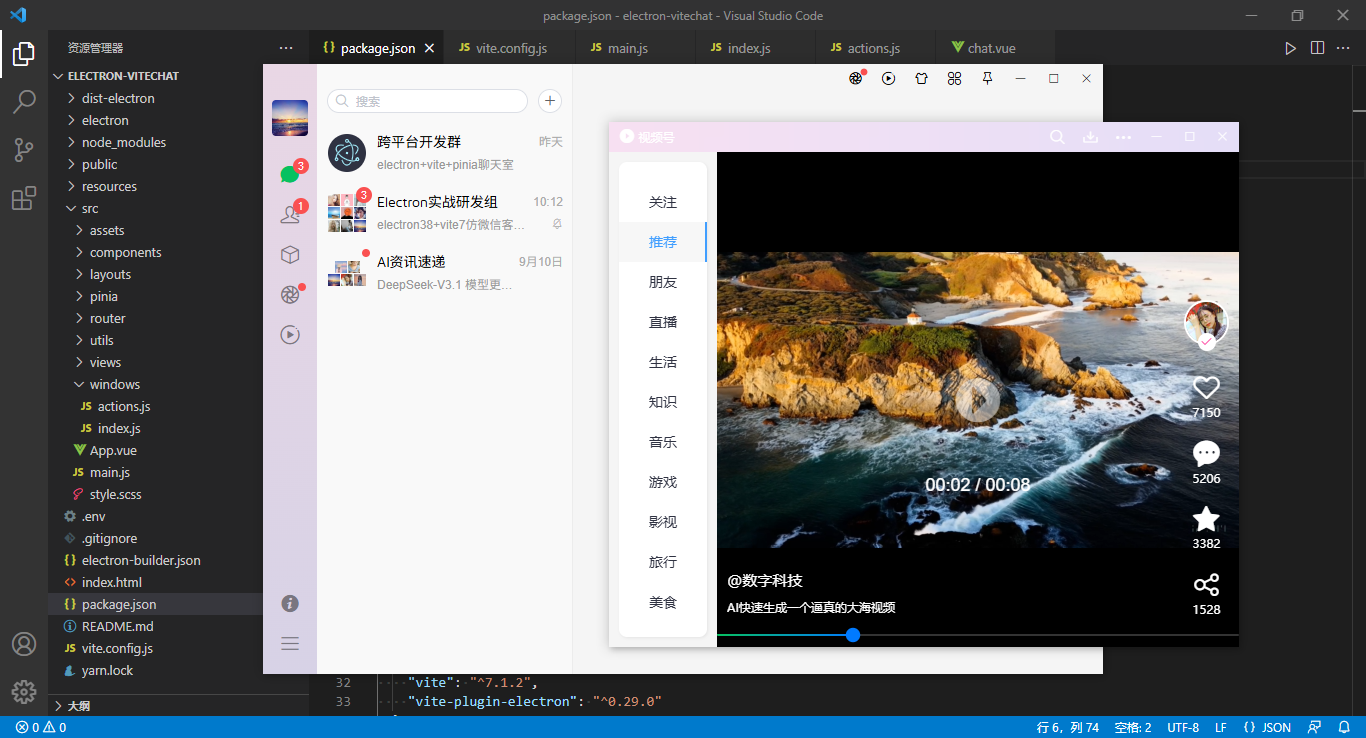Pin the chat window with the pin icon
1366x738 pixels.
click(987, 78)
